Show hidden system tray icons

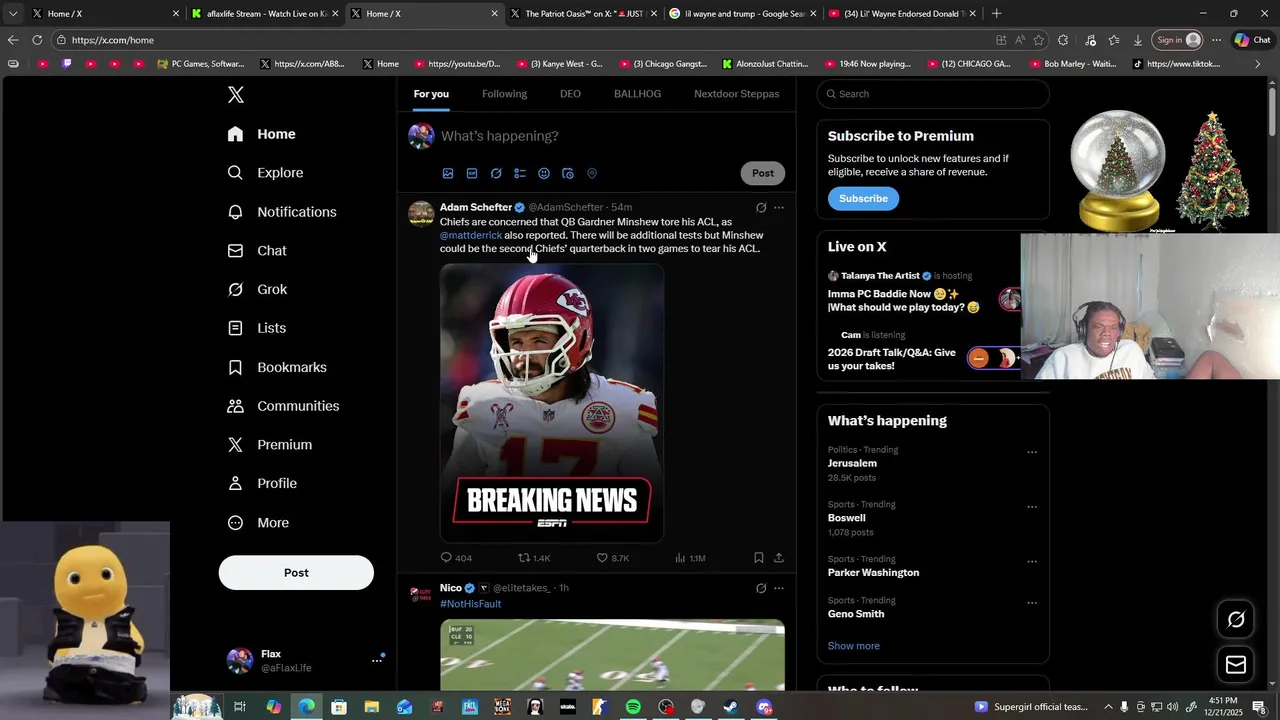tap(1107, 707)
